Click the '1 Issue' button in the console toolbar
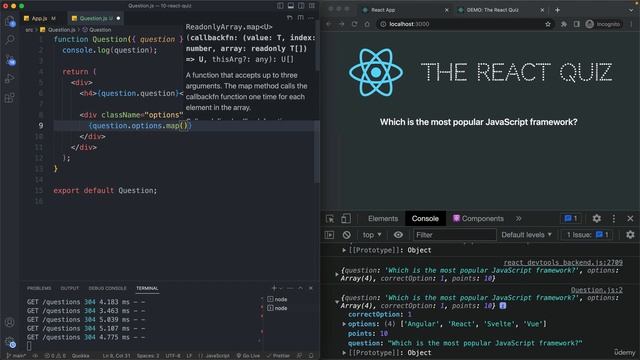The width and height of the screenshot is (640, 360). 587,235
